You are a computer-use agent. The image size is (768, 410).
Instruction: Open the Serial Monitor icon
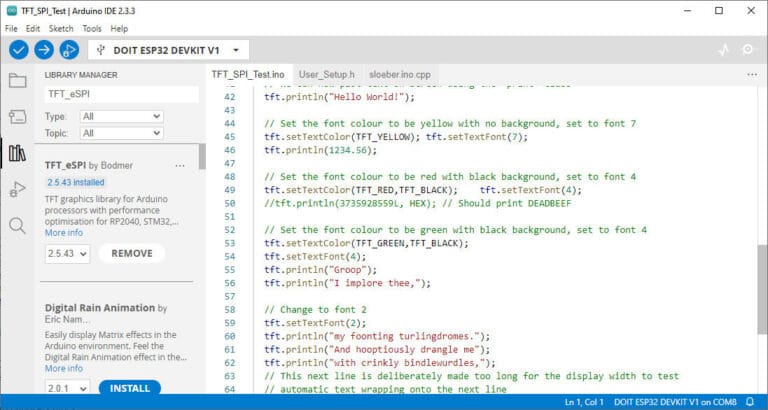pyautogui.click(x=747, y=49)
